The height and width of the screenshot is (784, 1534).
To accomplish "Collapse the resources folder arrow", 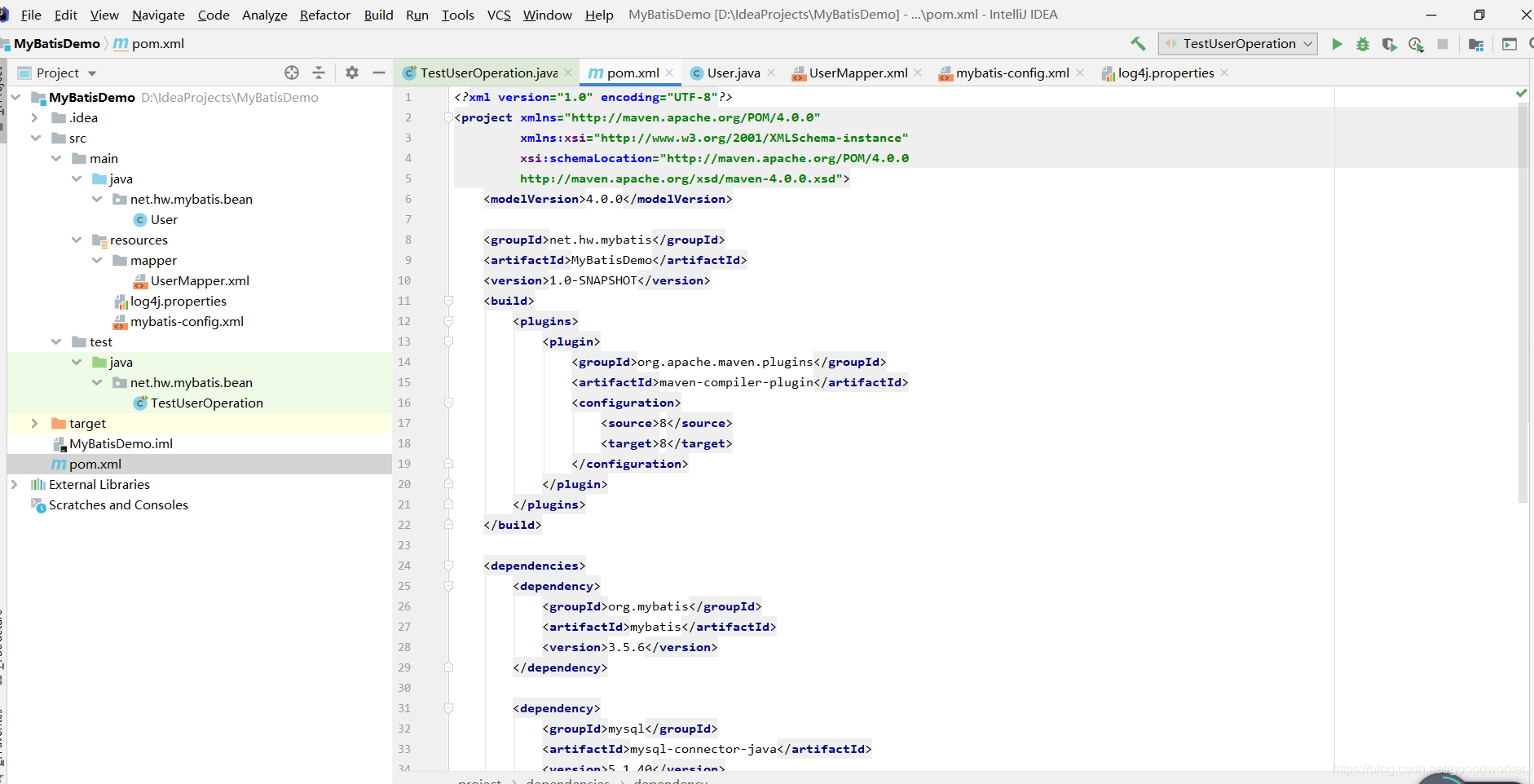I will pyautogui.click(x=77, y=240).
